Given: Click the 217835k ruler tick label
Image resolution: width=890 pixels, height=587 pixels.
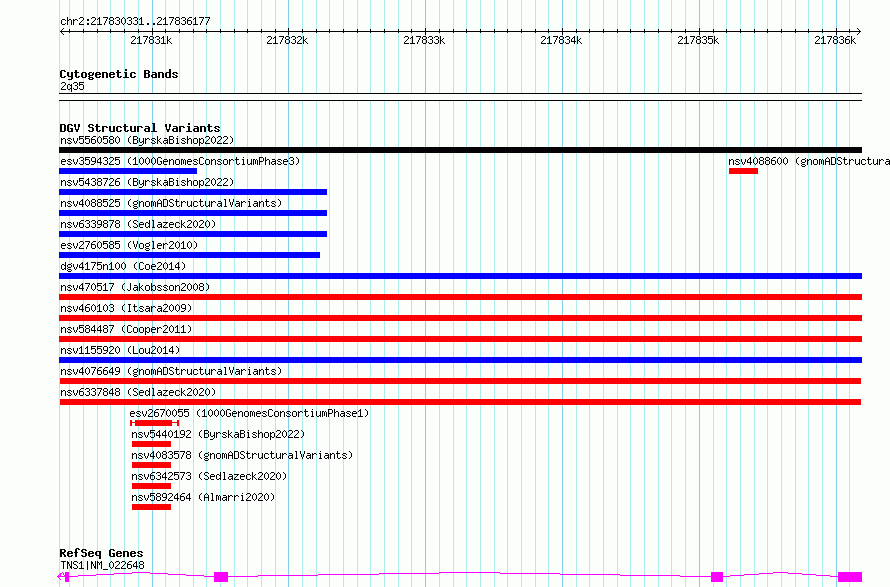Looking at the screenshot, I should [x=698, y=40].
